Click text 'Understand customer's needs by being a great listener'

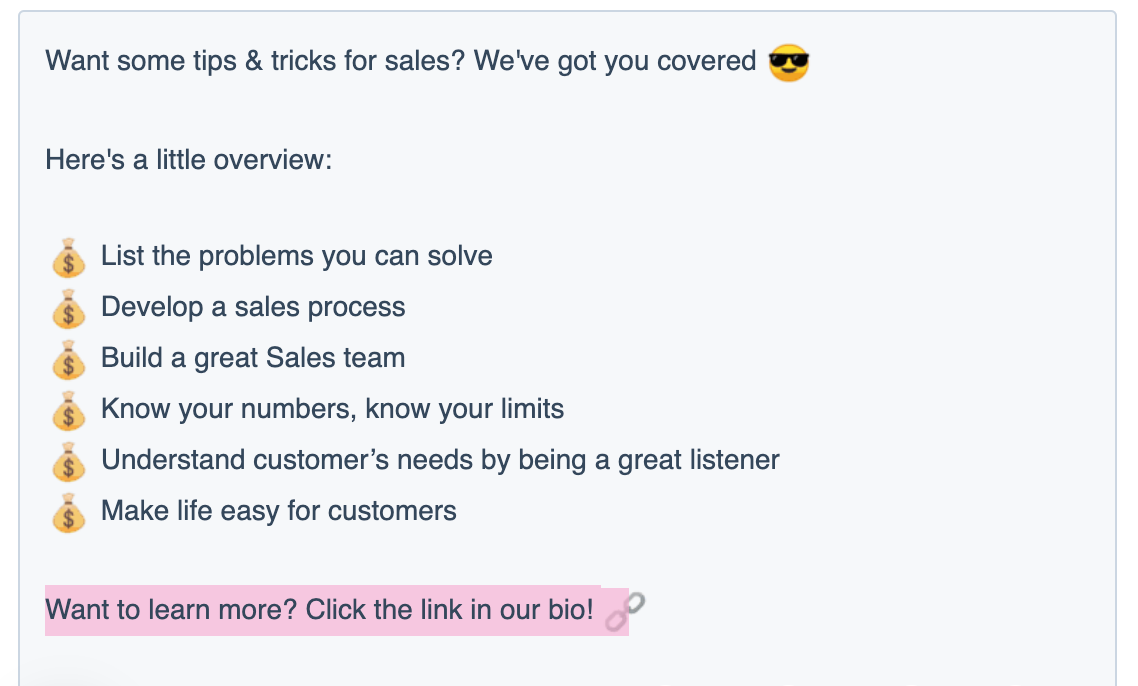click(441, 460)
